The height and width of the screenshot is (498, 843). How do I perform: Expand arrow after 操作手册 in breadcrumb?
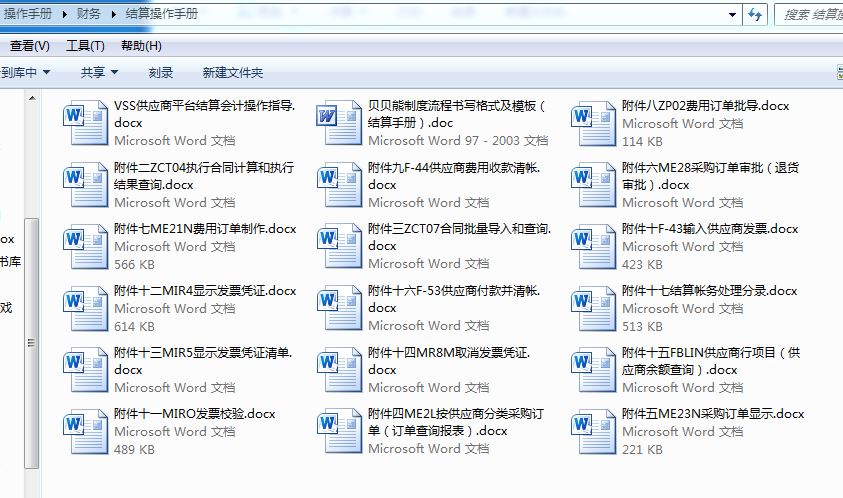point(65,14)
